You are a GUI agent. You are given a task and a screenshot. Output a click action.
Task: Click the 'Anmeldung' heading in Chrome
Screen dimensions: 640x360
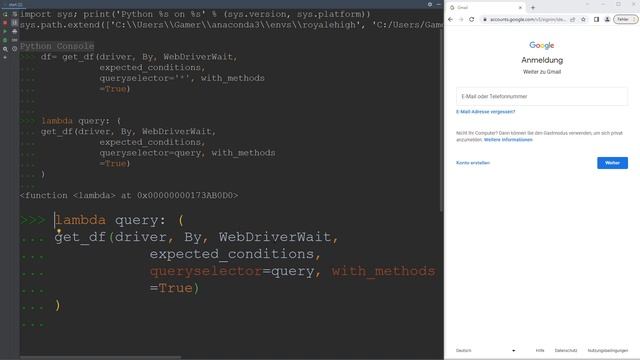tap(542, 60)
